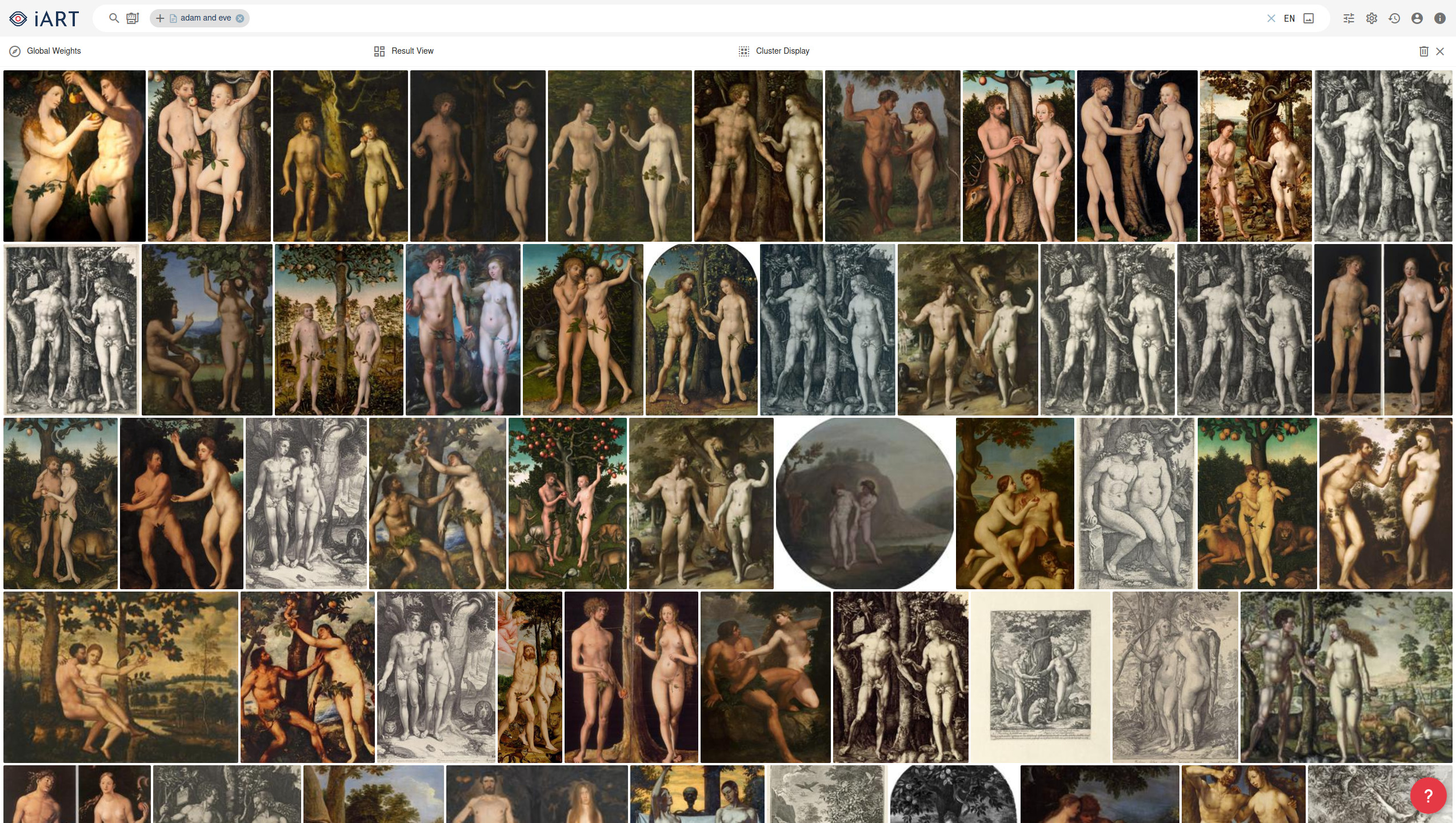Open the two-panel dark diptych Adam and Eve
The height and width of the screenshot is (823, 1456).
[1383, 330]
